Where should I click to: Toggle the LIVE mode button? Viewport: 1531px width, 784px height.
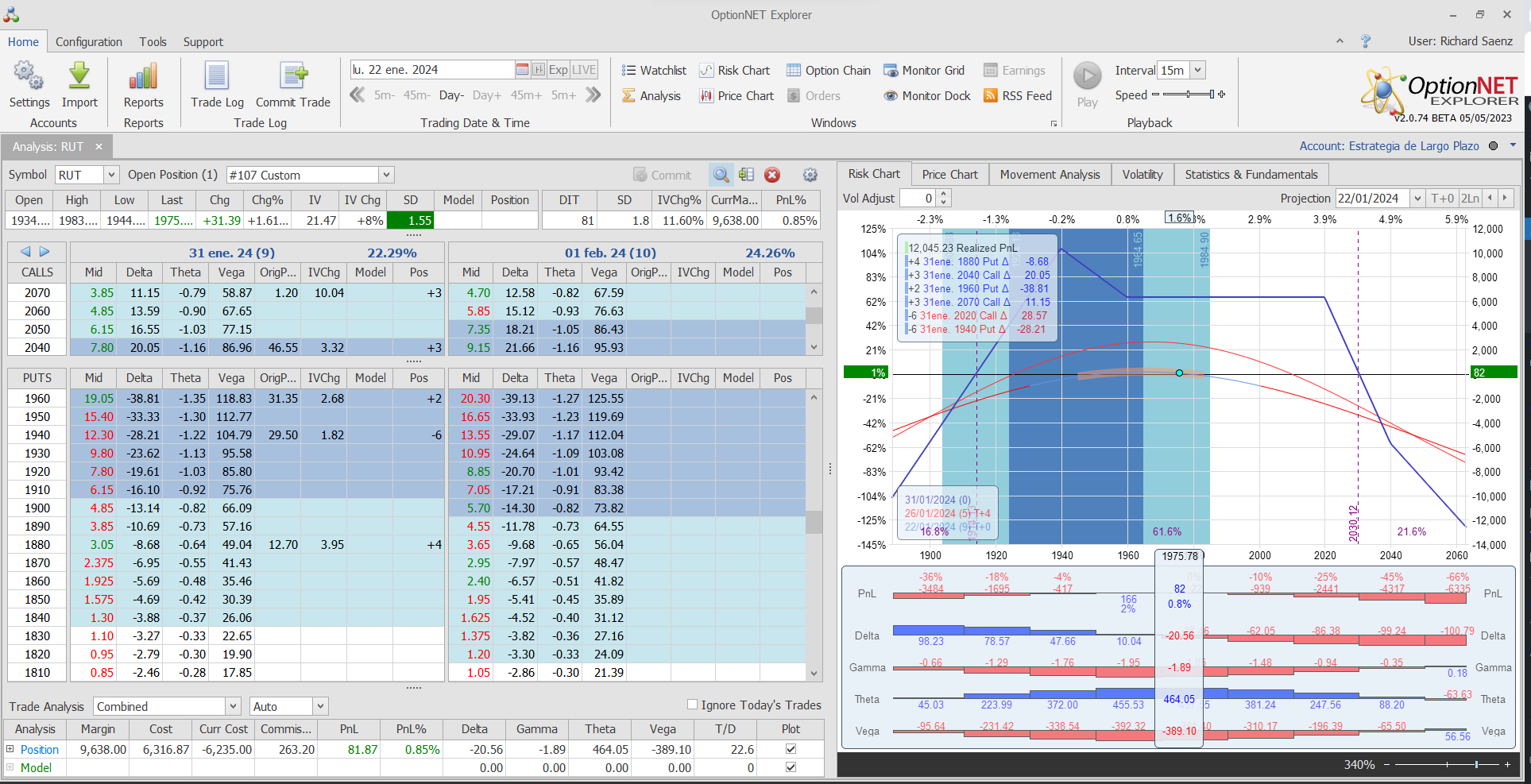point(584,70)
